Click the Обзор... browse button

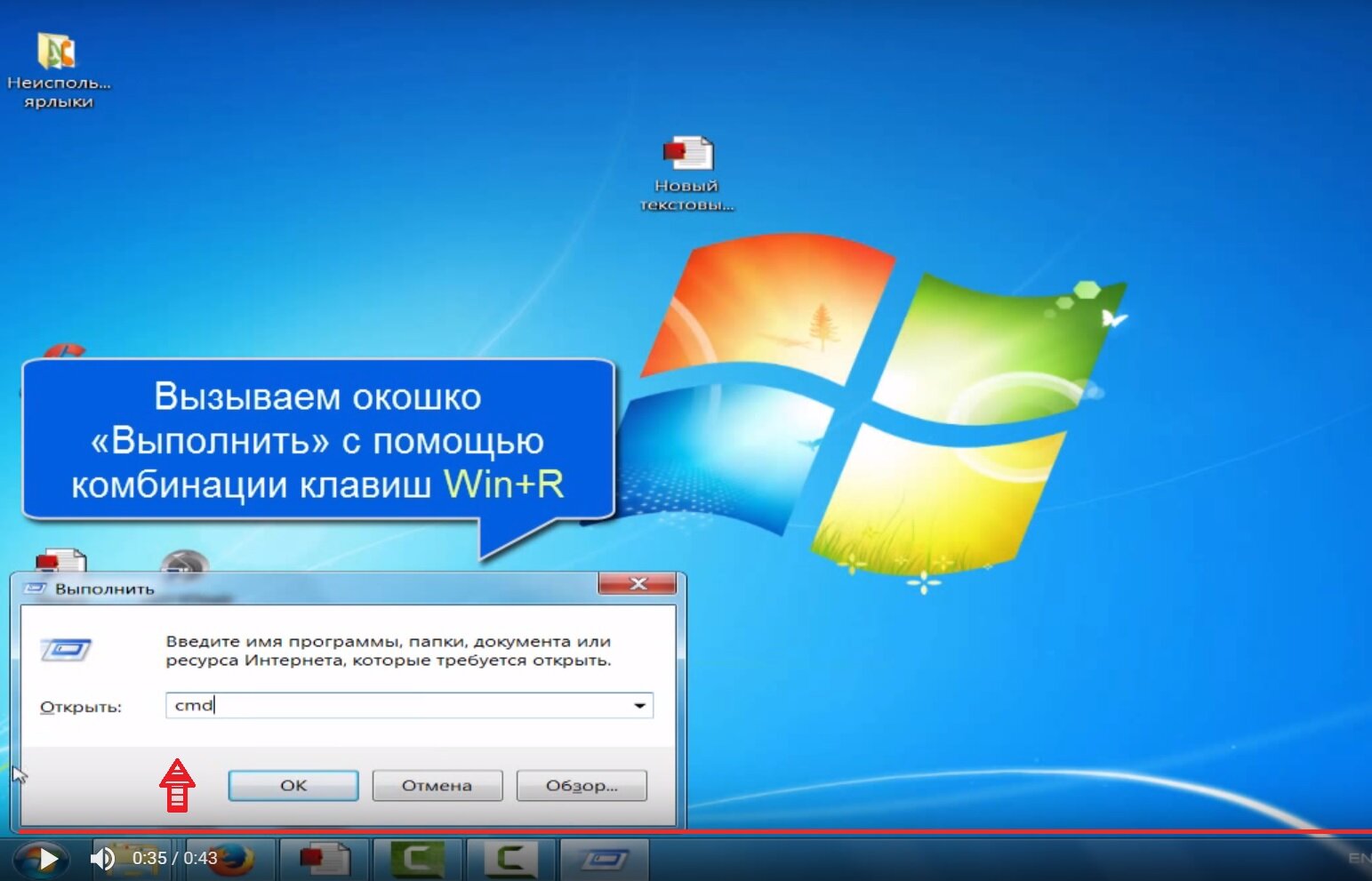582,785
